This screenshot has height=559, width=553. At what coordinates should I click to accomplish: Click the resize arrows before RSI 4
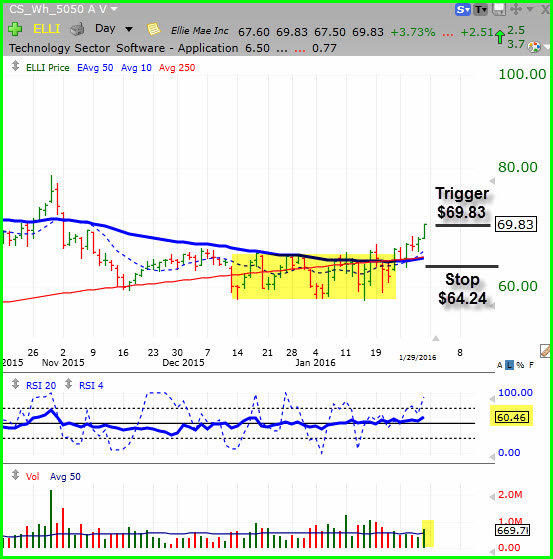tap(68, 384)
